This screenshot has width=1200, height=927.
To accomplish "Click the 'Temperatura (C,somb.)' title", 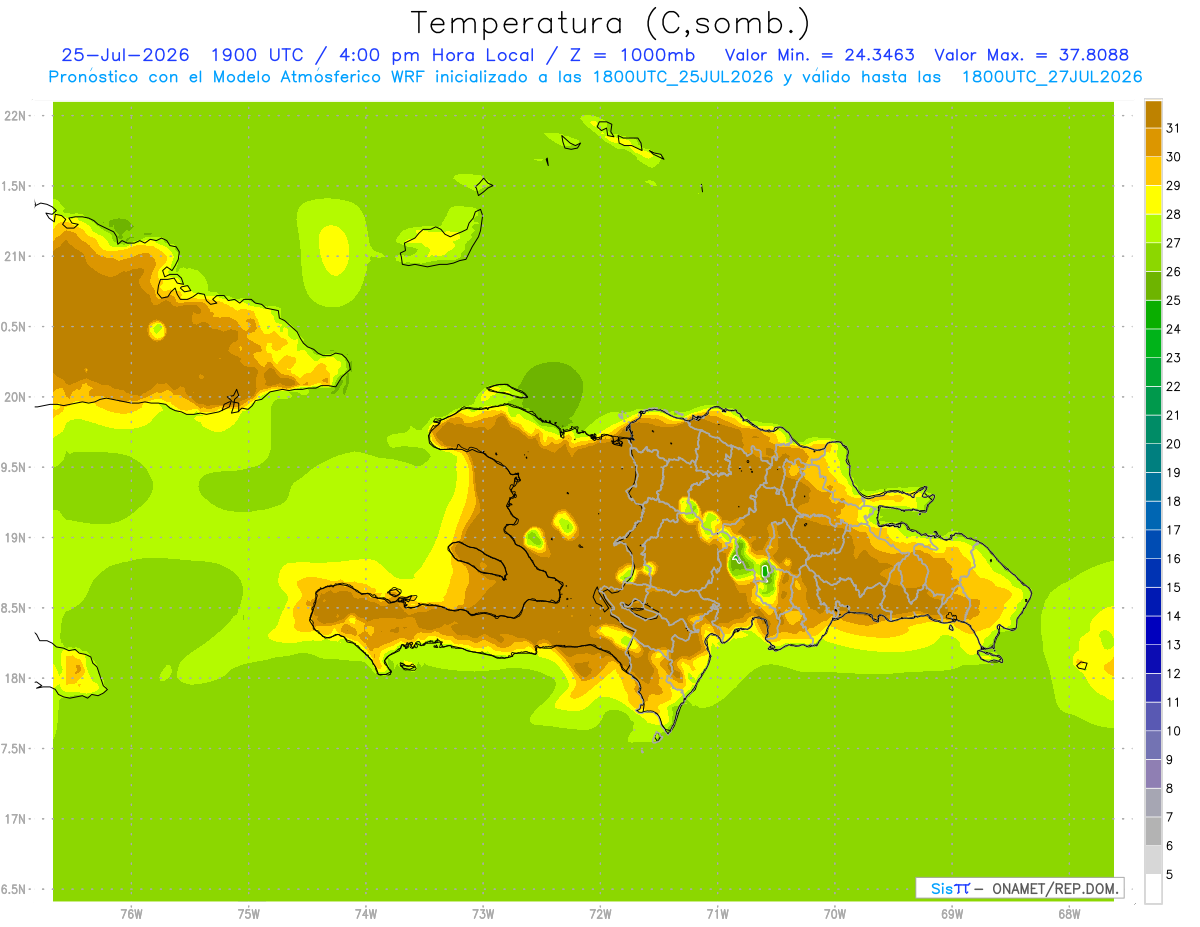I will (611, 23).
